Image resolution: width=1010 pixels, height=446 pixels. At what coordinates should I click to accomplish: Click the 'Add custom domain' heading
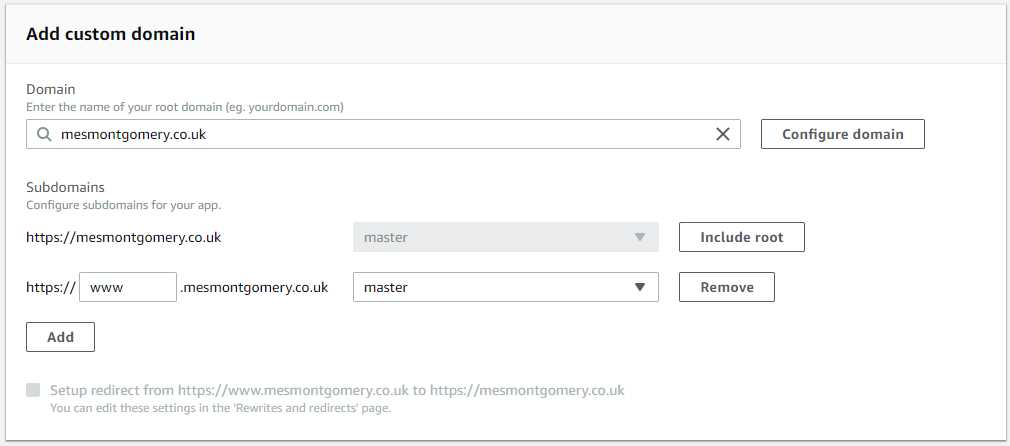[x=110, y=34]
